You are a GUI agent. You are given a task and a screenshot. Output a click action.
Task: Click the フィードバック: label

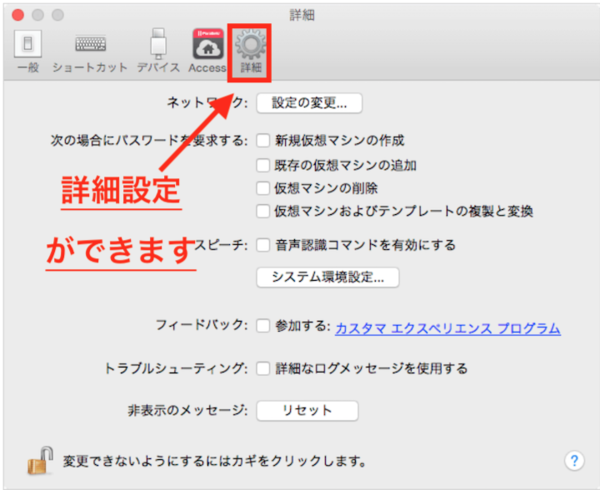(202, 325)
